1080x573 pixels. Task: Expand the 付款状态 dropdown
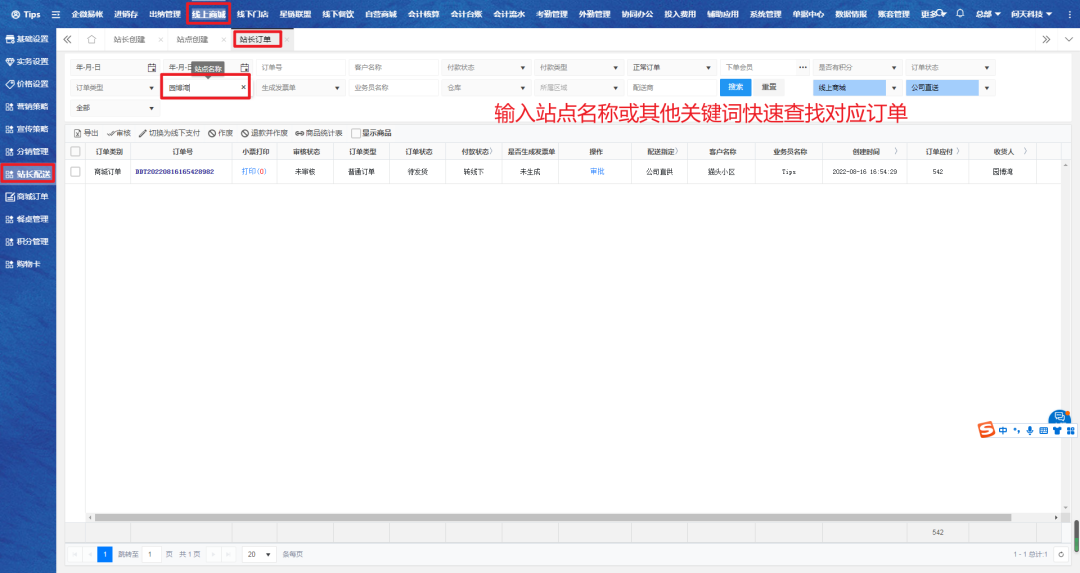(522, 68)
